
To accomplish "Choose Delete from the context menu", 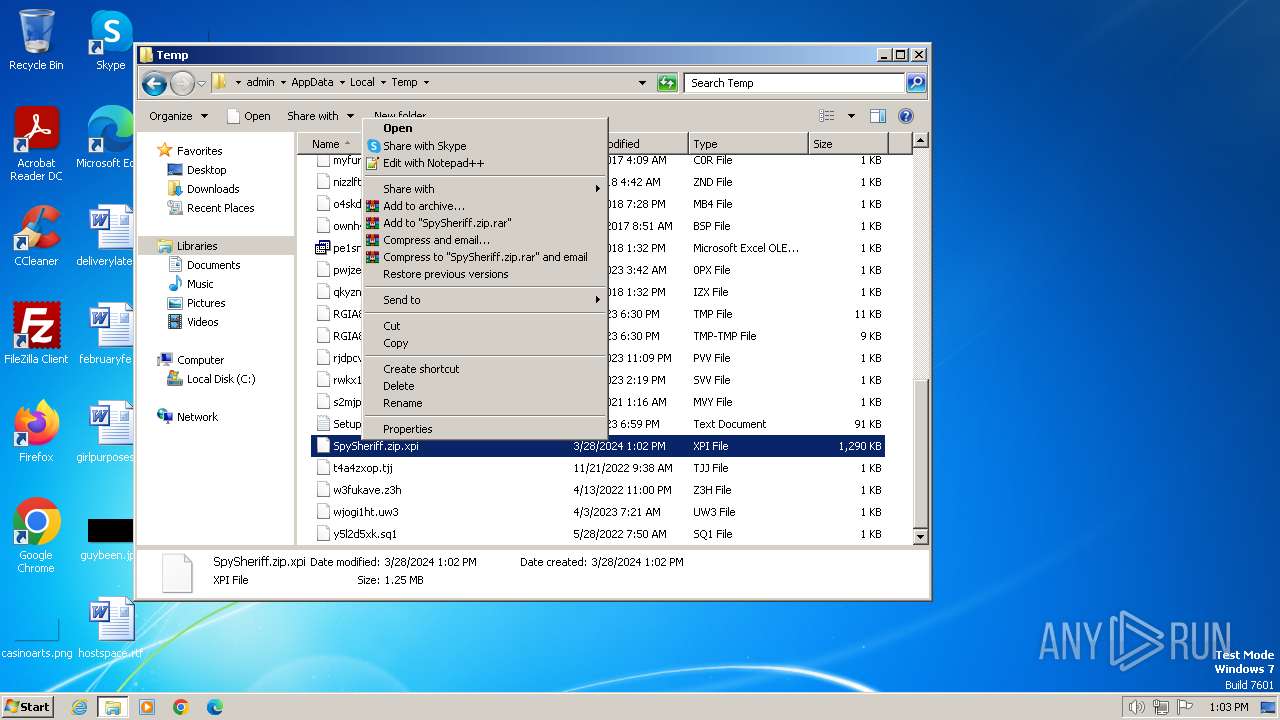I will coord(485,386).
